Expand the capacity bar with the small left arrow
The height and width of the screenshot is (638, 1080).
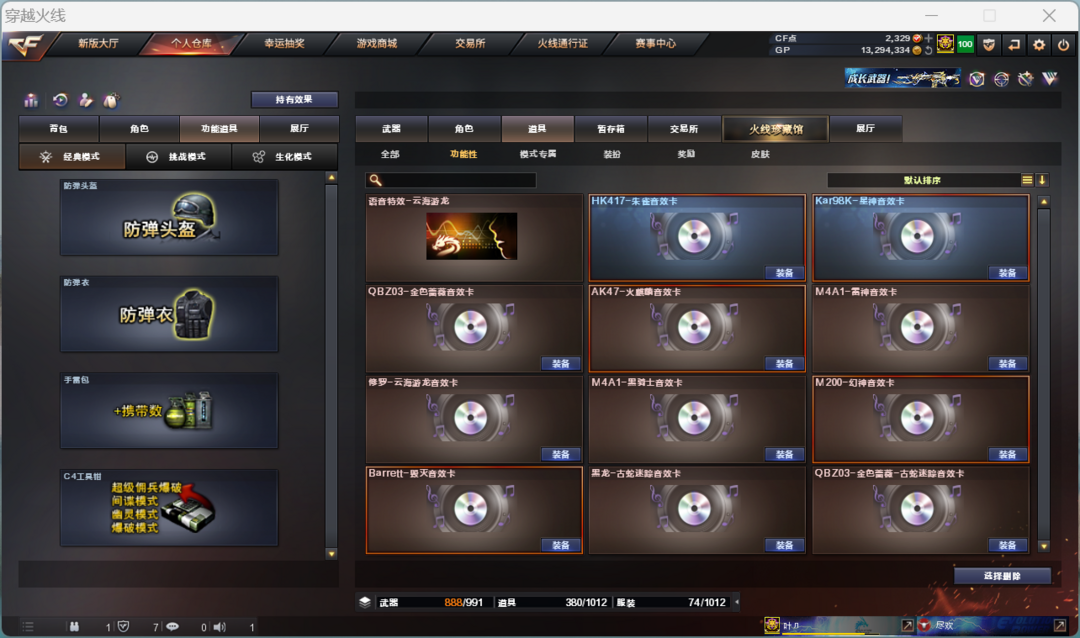(737, 602)
